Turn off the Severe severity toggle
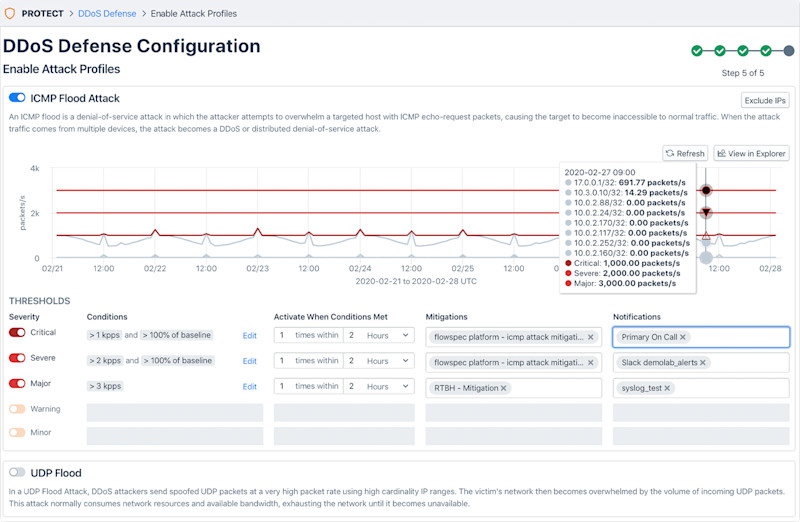Screen dimensions: 800x522 pyautogui.click(x=17, y=358)
